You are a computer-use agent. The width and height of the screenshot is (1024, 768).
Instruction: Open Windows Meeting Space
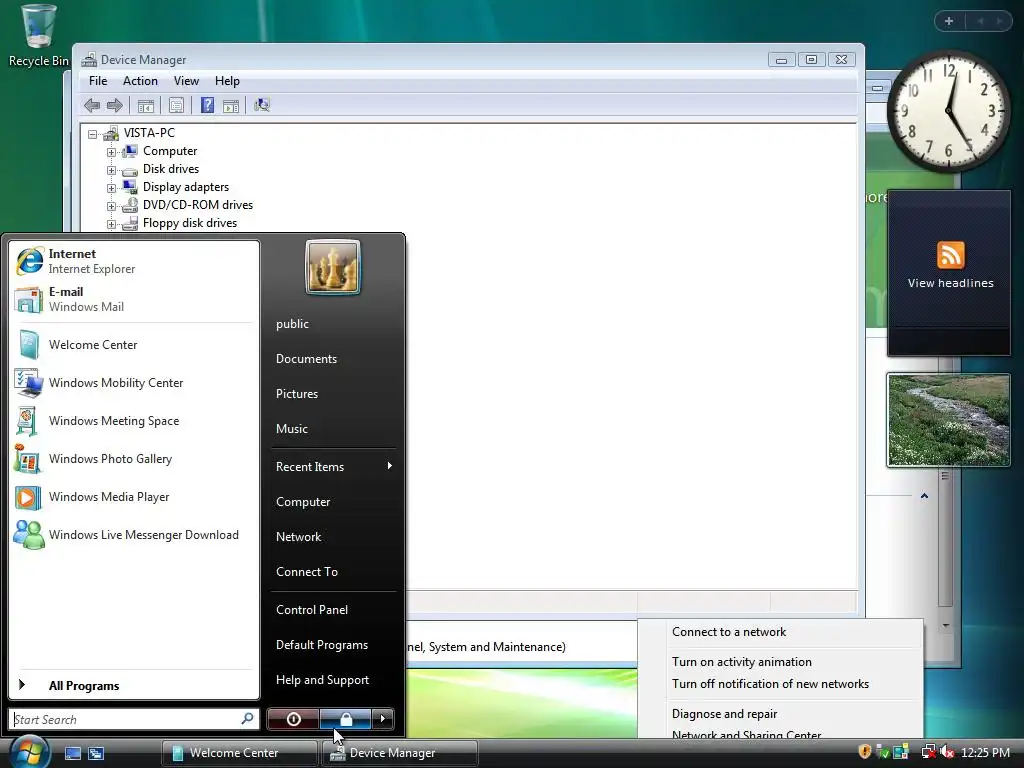click(134, 421)
